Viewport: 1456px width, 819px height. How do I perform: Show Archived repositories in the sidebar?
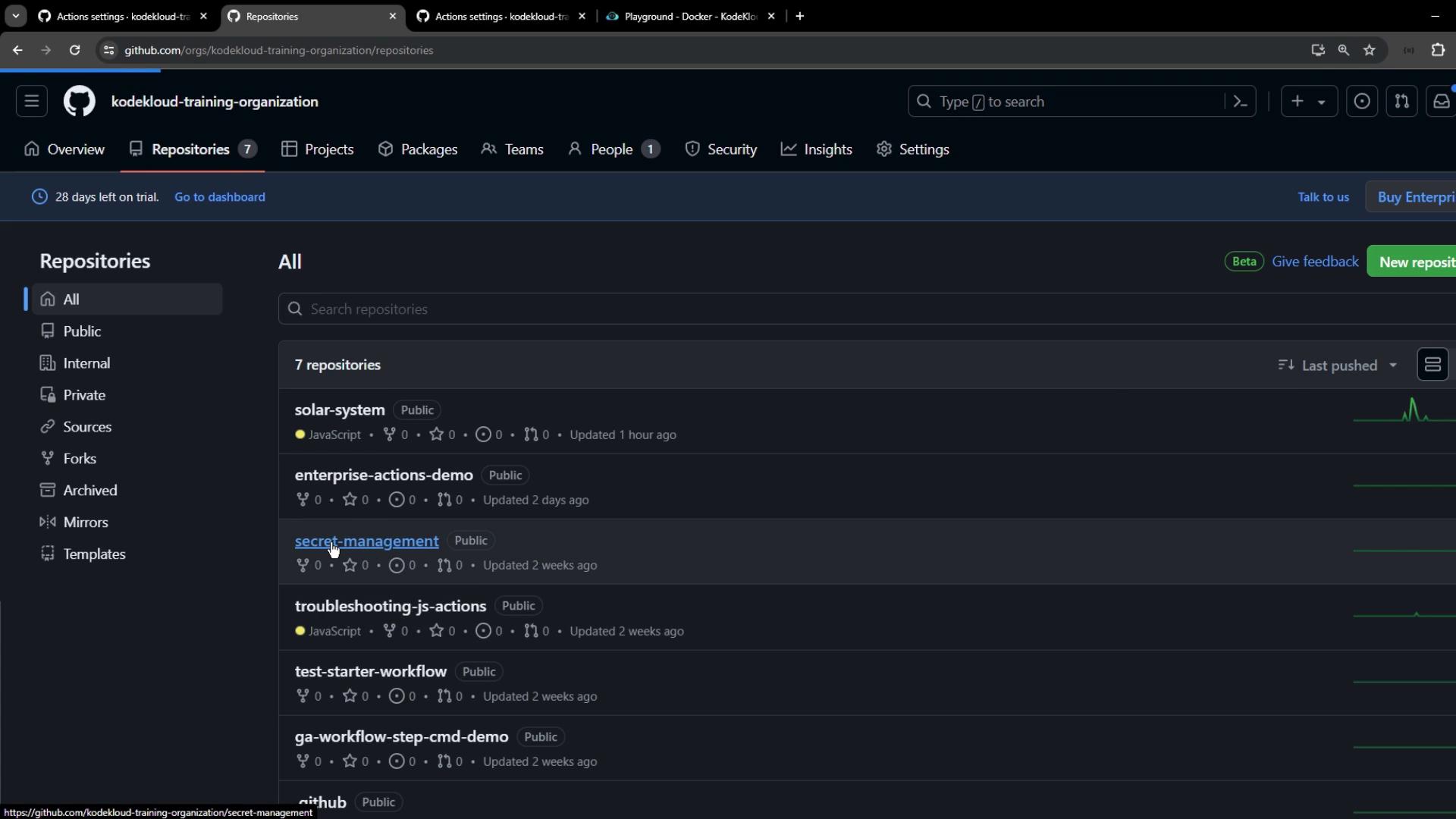pyautogui.click(x=89, y=491)
